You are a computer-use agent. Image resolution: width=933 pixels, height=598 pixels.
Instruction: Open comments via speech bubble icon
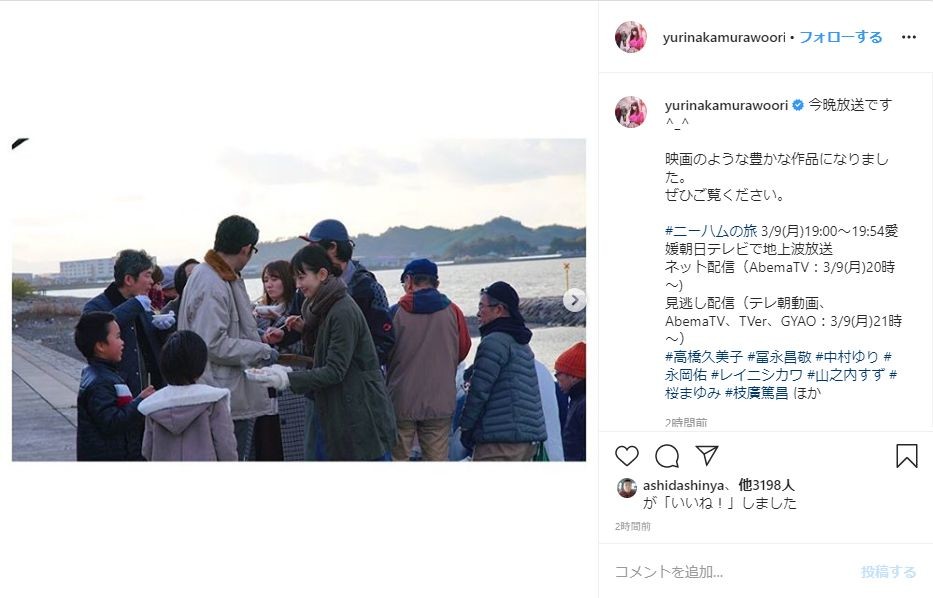pos(667,456)
